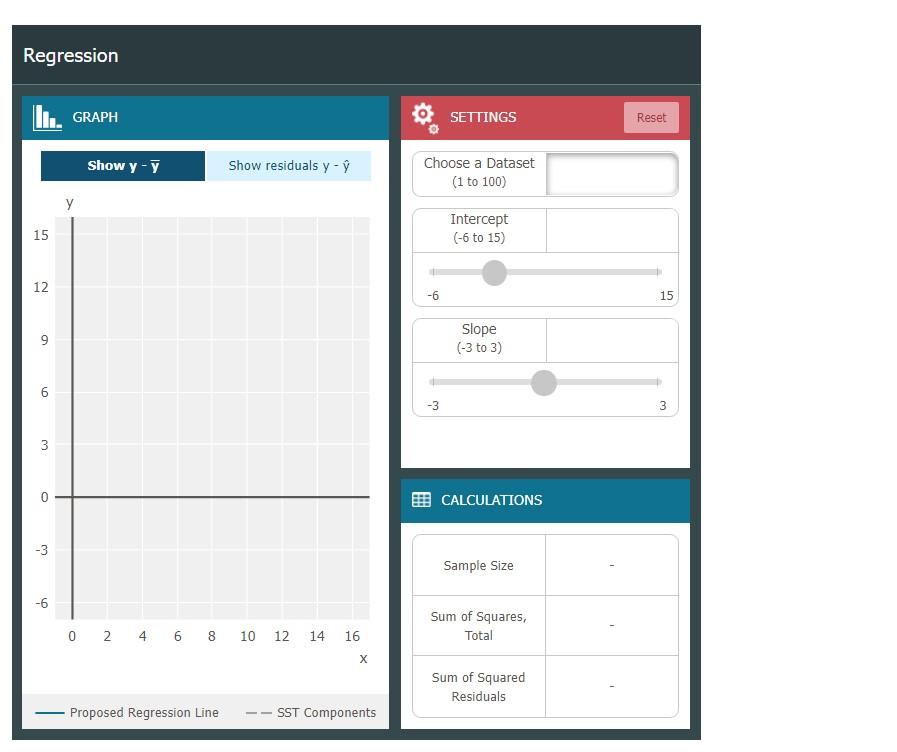897x752 pixels.
Task: Switch to the Show residuals y - ŷ view
Action: click(289, 165)
